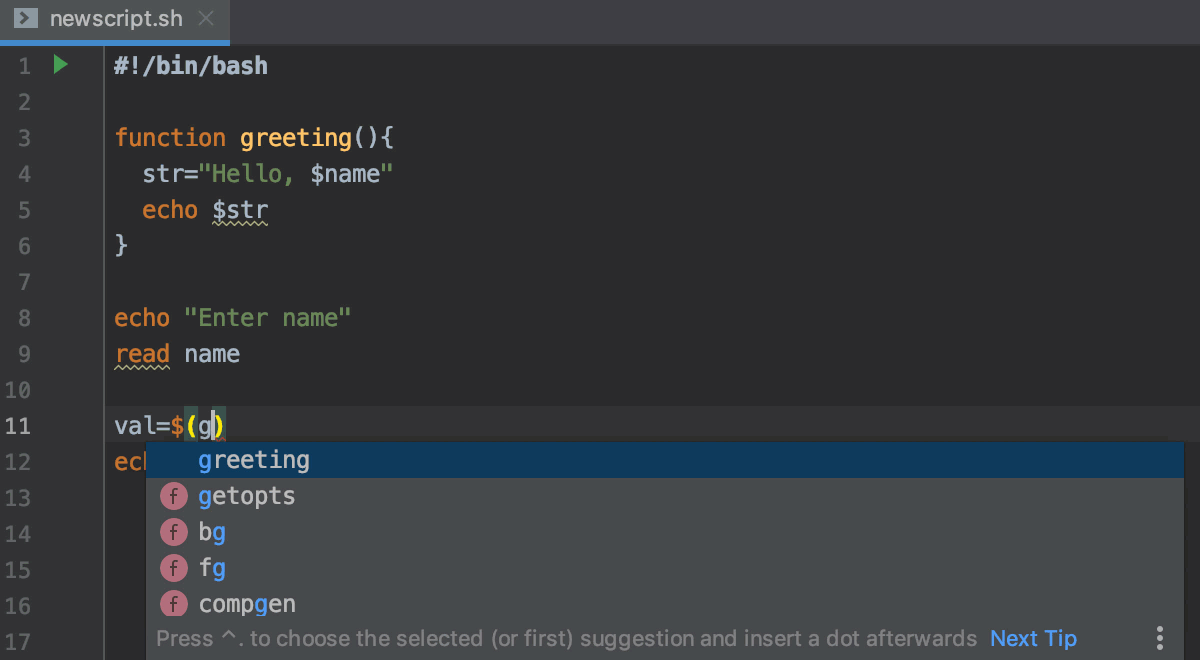Screen dimensions: 1200x660
Task: Select the bg completion entry
Action: (212, 532)
